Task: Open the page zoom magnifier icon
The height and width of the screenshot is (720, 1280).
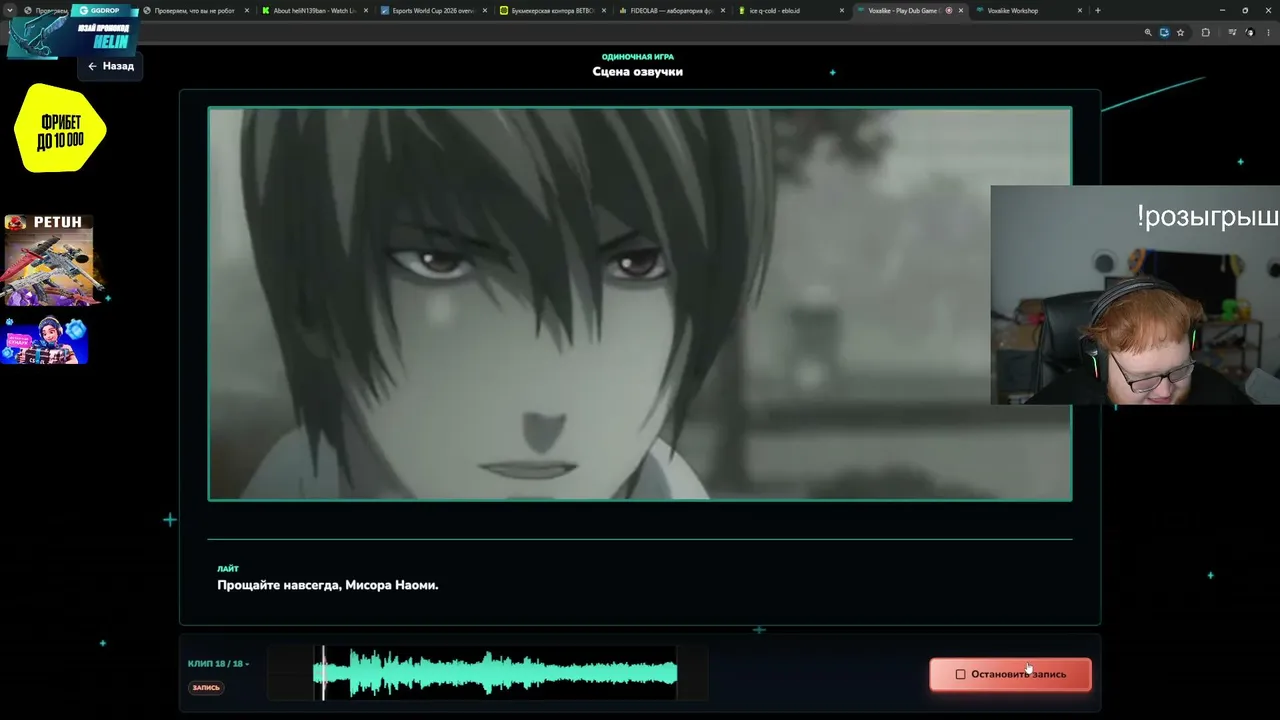Action: [x=1148, y=32]
